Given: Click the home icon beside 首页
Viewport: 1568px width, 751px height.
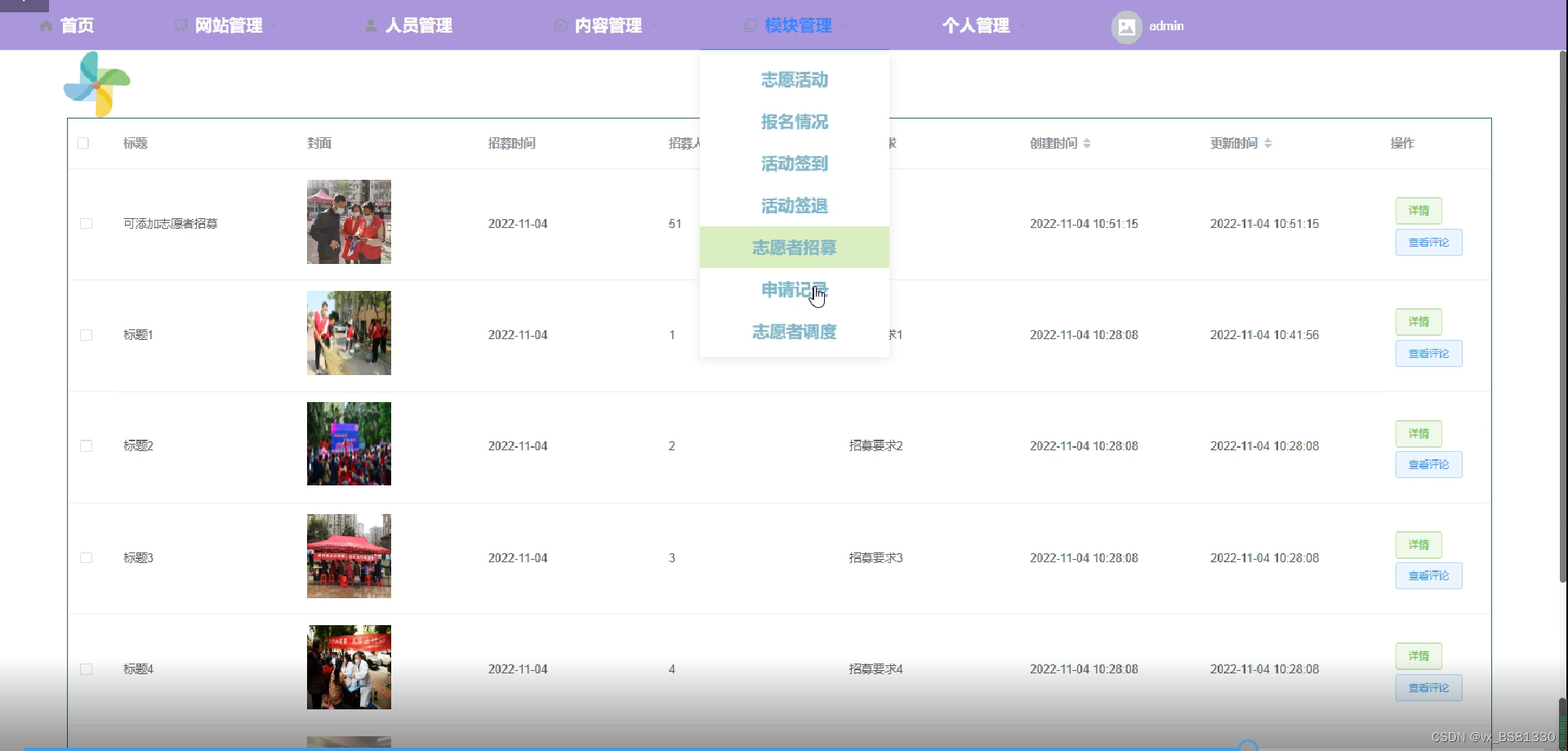Looking at the screenshot, I should point(46,26).
